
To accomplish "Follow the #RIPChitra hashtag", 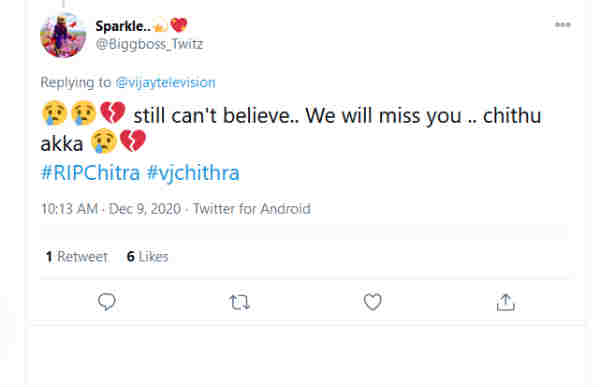I will (90, 173).
